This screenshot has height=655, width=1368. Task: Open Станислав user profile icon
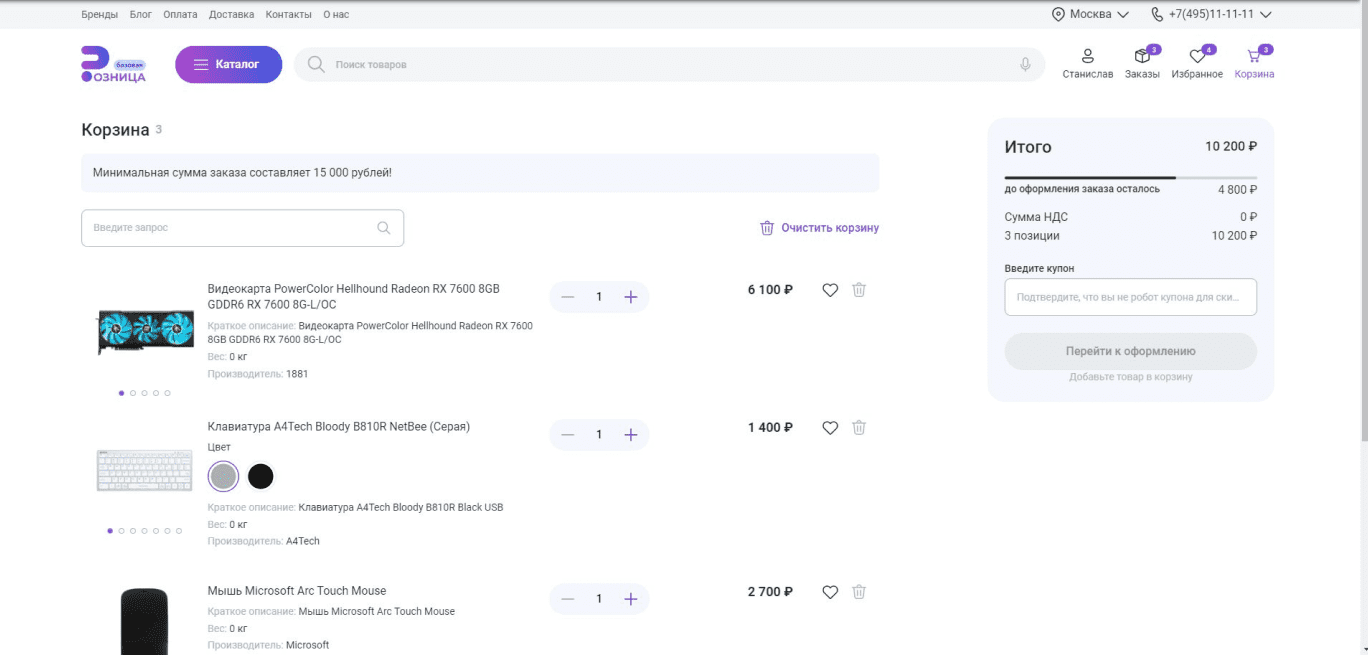point(1088,56)
